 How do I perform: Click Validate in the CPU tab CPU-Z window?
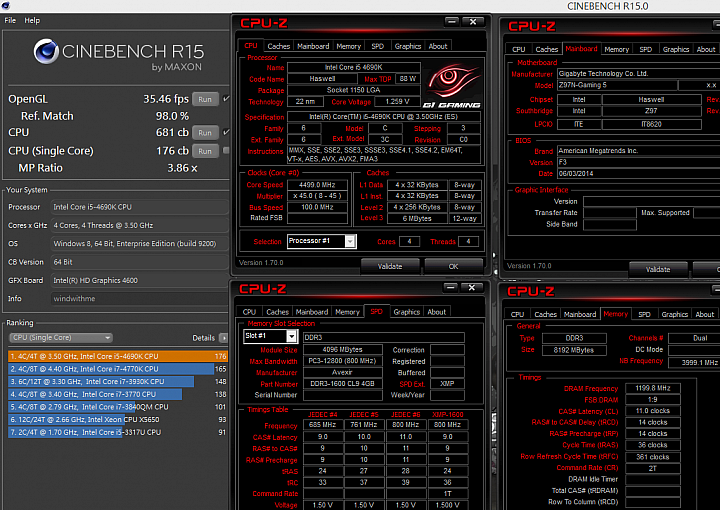point(390,266)
